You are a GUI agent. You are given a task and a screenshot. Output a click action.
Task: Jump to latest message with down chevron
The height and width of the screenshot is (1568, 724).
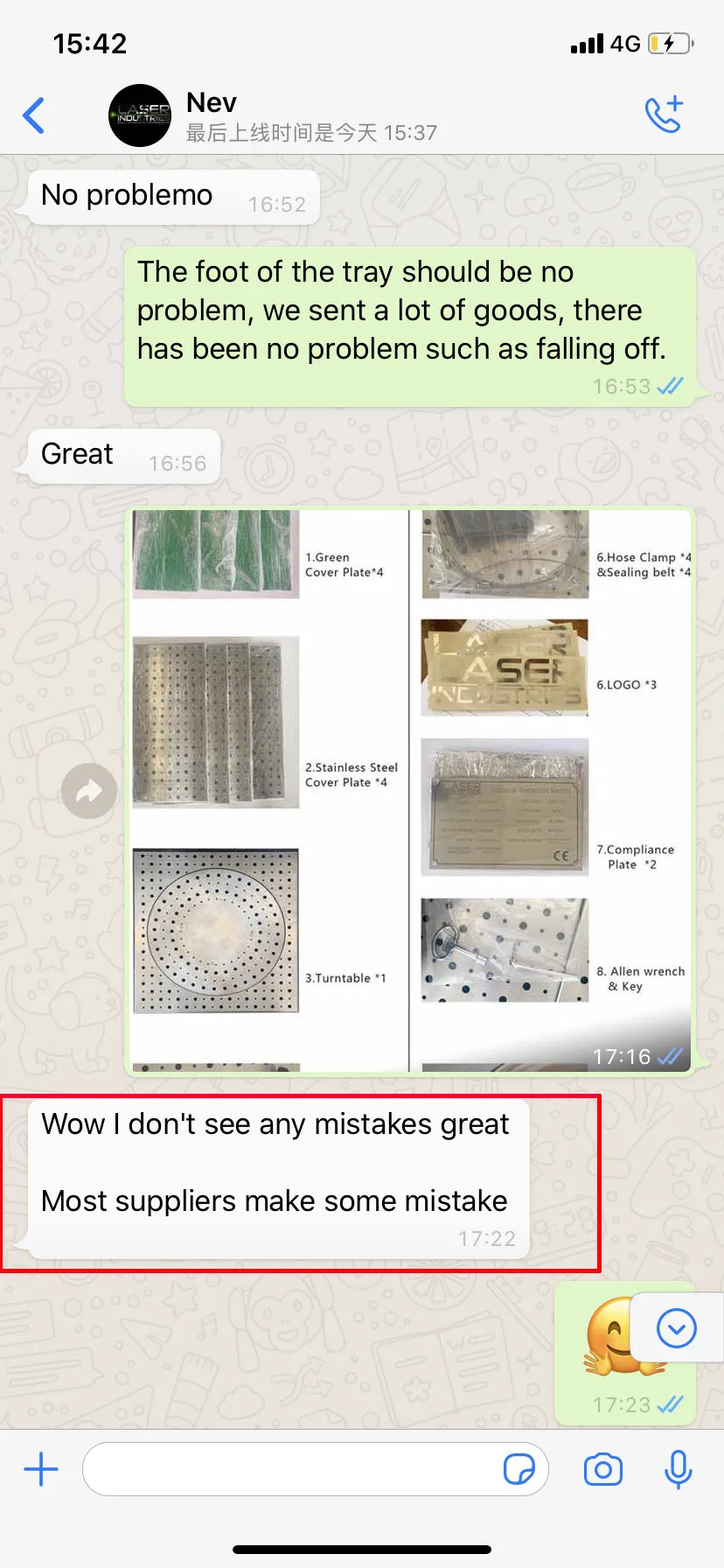(676, 1328)
